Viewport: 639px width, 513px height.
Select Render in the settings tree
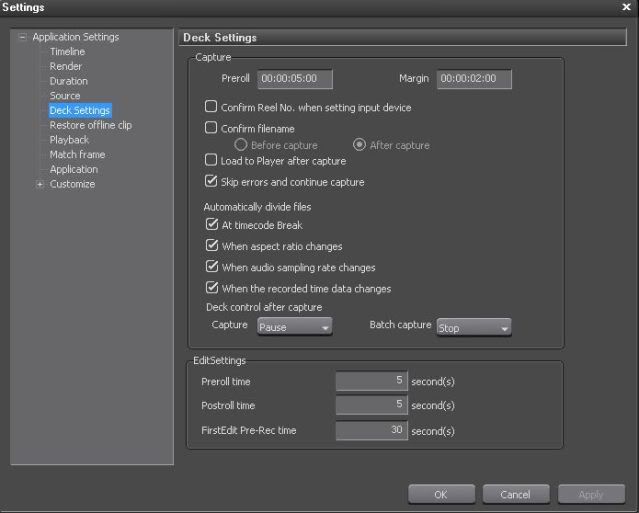66,66
